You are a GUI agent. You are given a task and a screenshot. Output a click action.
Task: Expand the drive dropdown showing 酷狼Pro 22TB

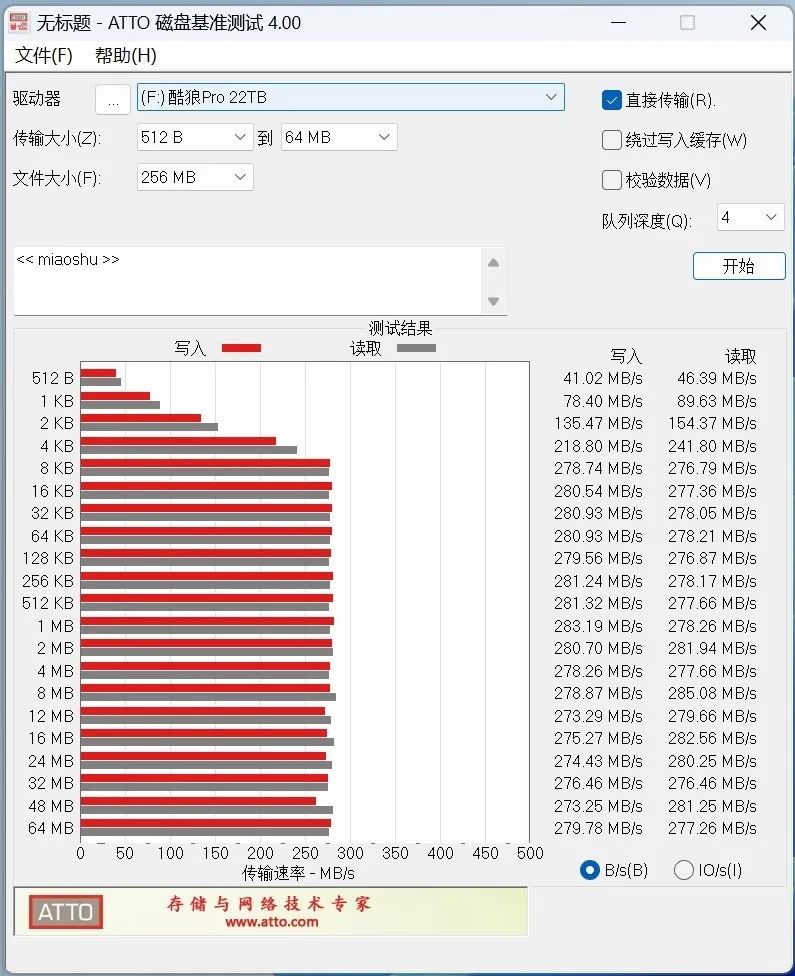pos(350,97)
